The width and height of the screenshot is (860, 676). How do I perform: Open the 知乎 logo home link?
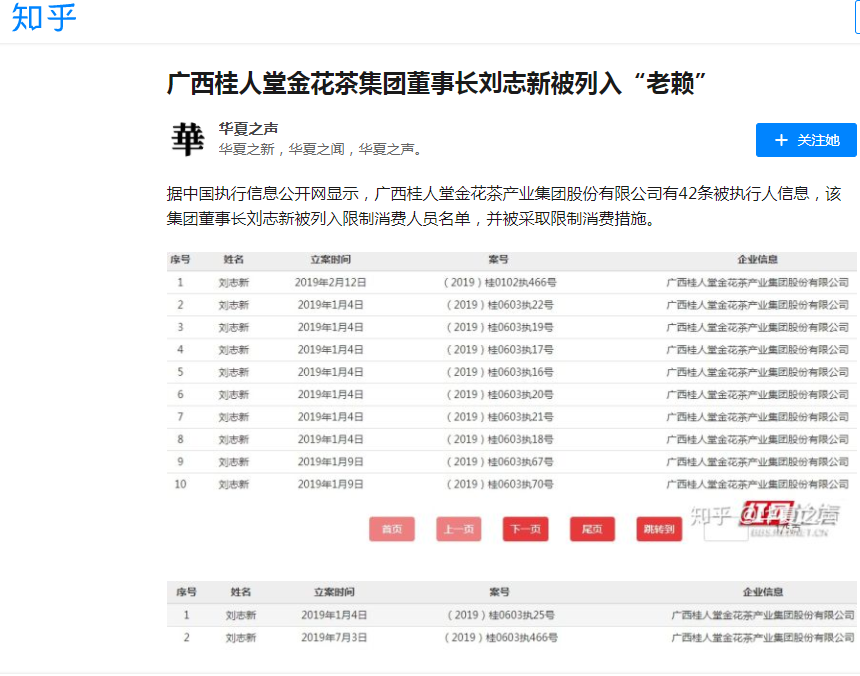pyautogui.click(x=44, y=17)
